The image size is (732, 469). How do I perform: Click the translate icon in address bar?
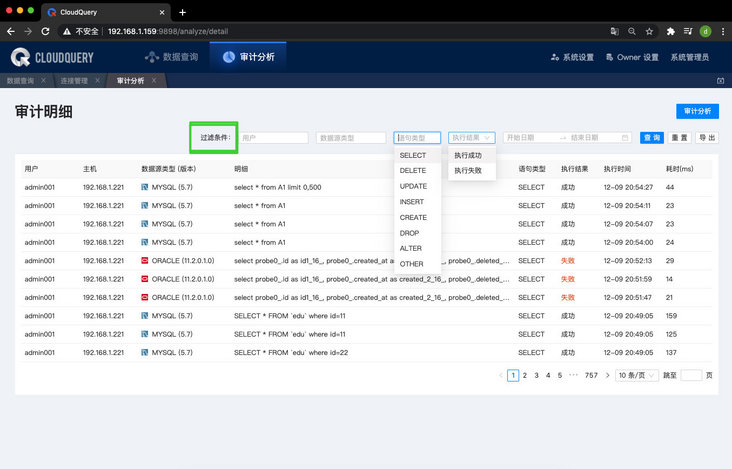(x=614, y=31)
